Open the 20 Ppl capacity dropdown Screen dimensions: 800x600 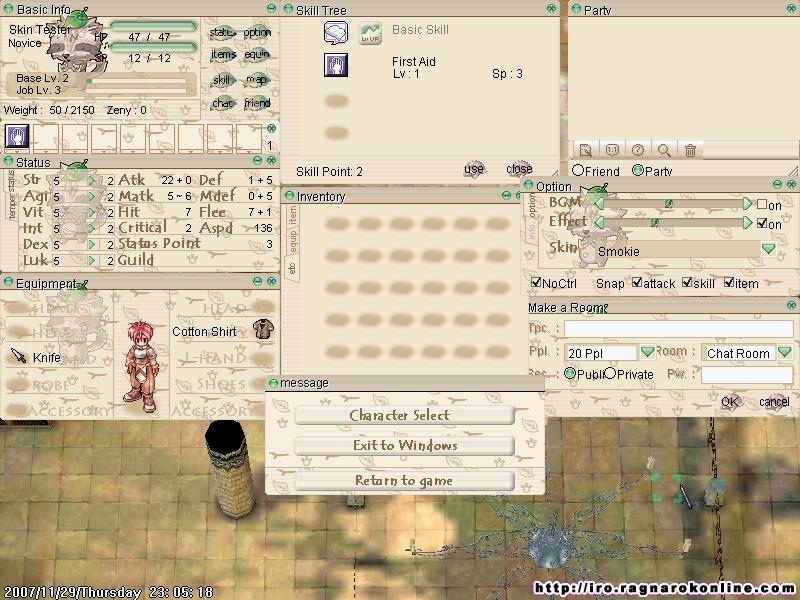tap(647, 352)
